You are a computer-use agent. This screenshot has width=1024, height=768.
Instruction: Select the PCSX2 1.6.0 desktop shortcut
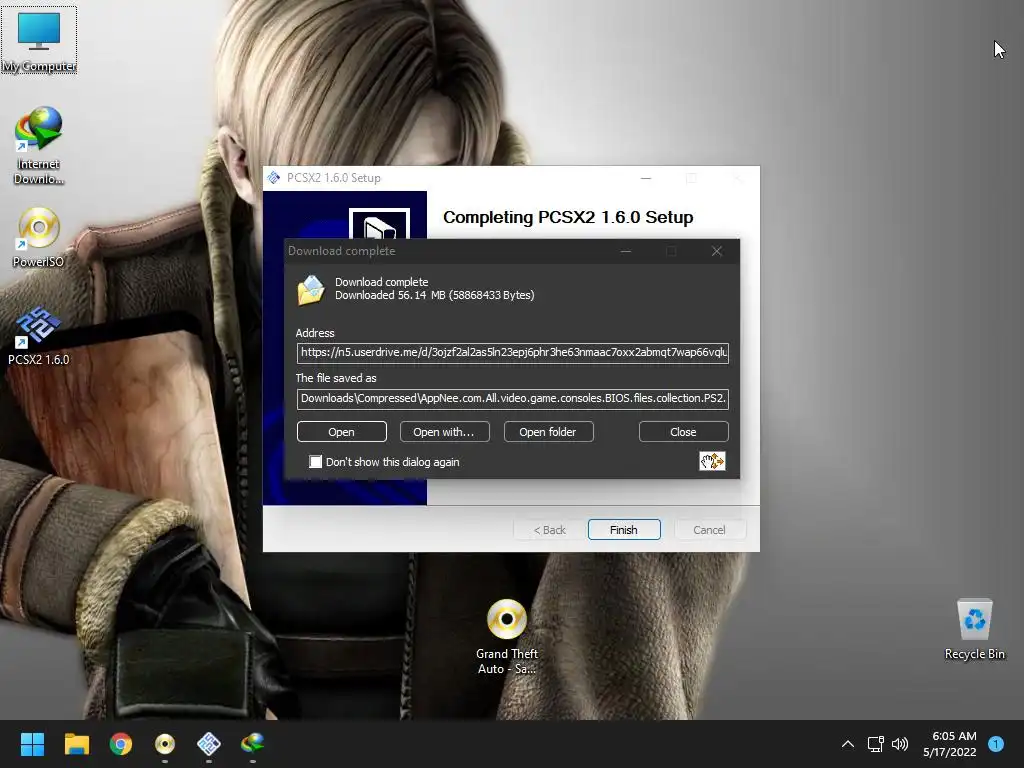tap(39, 336)
